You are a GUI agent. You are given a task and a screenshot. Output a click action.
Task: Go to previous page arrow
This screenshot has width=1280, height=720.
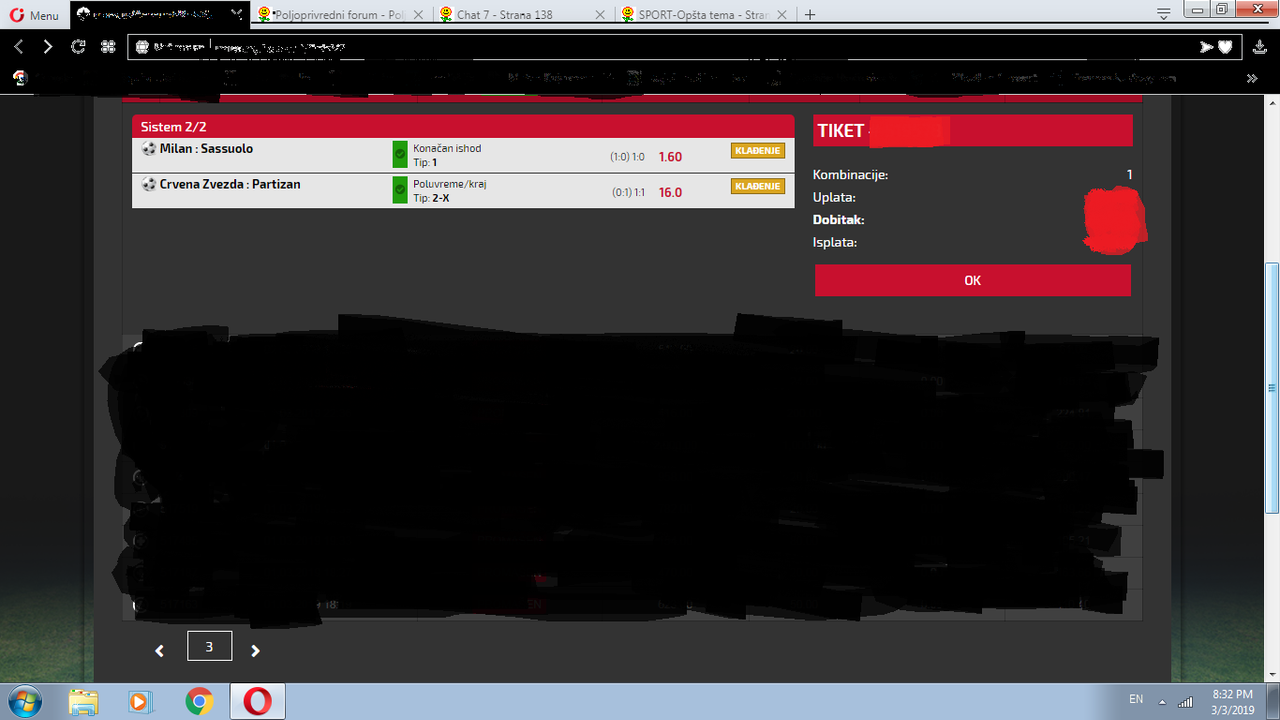[160, 651]
